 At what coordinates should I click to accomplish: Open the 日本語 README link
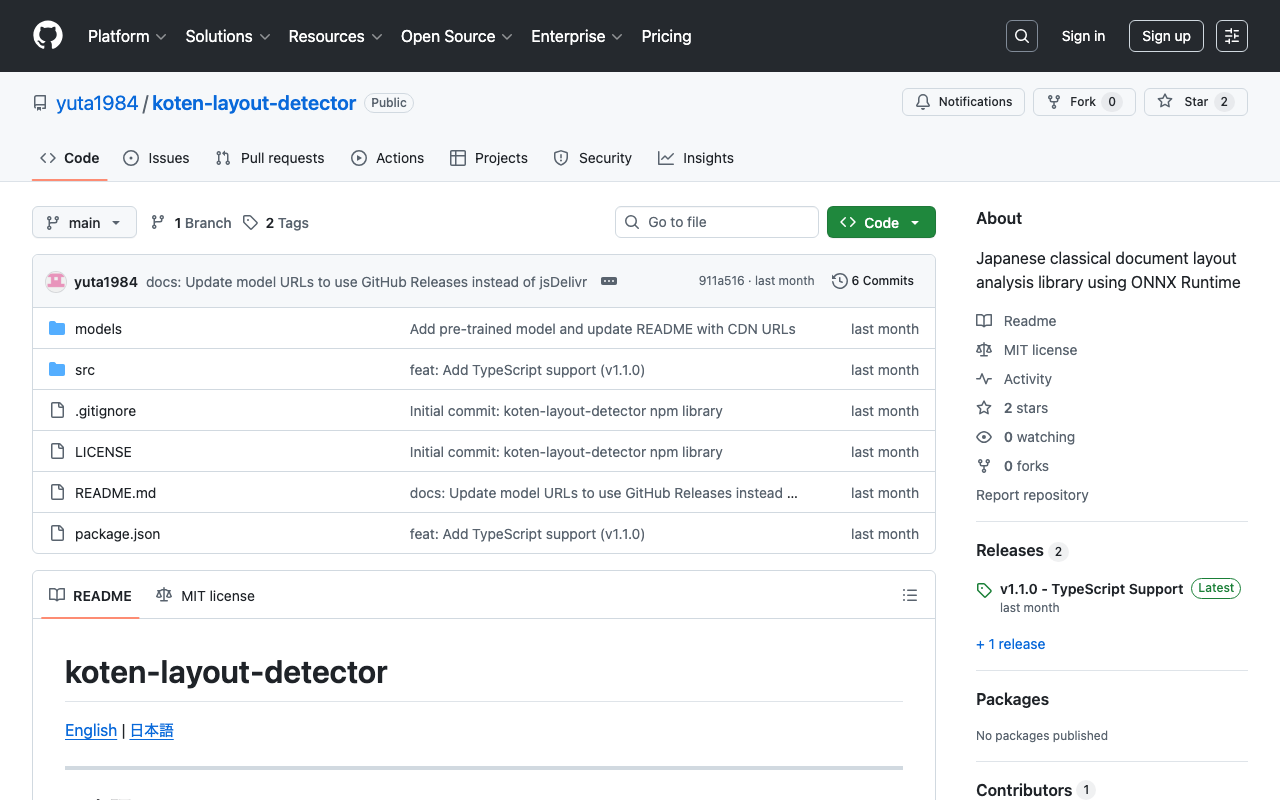[152, 730]
